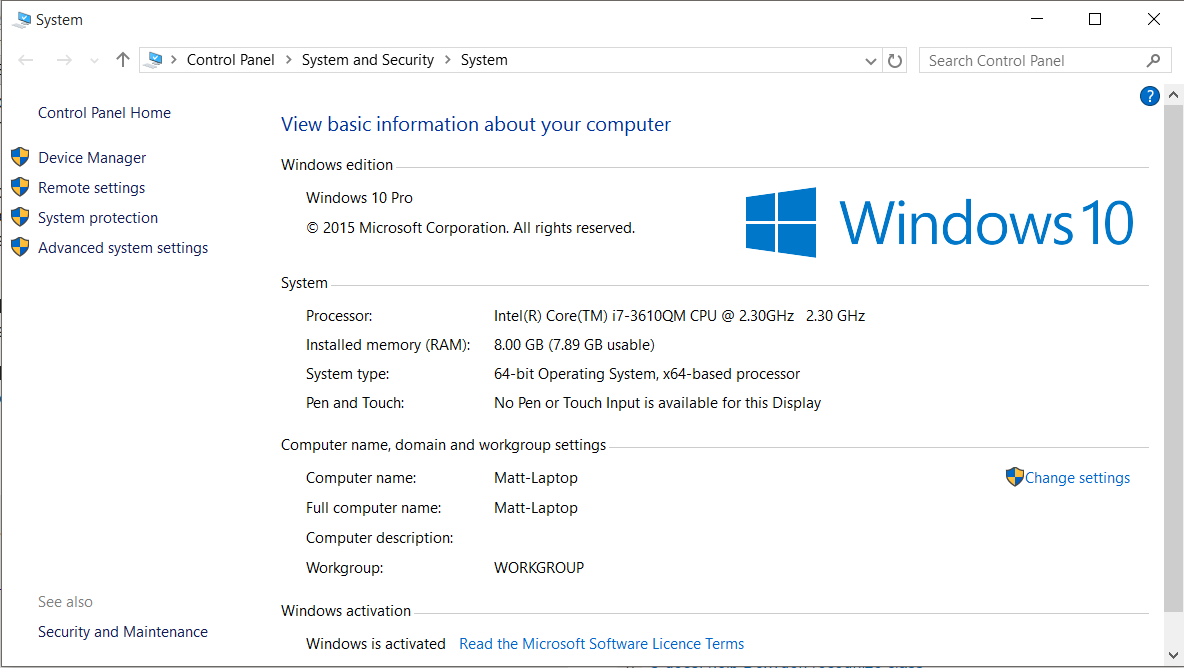Click the computer icon in address bar

point(153,60)
